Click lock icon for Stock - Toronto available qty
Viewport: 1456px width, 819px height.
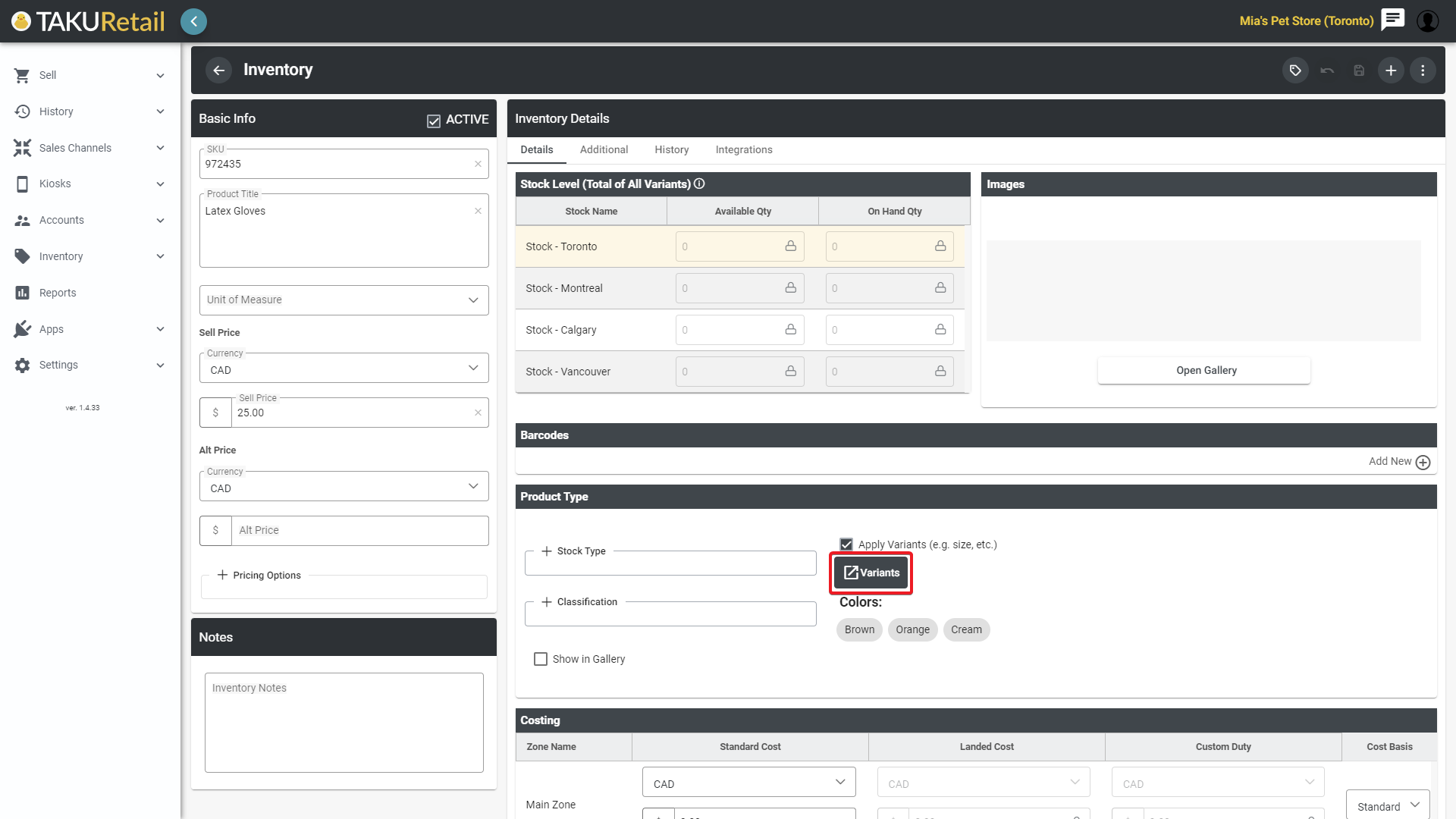click(x=790, y=246)
